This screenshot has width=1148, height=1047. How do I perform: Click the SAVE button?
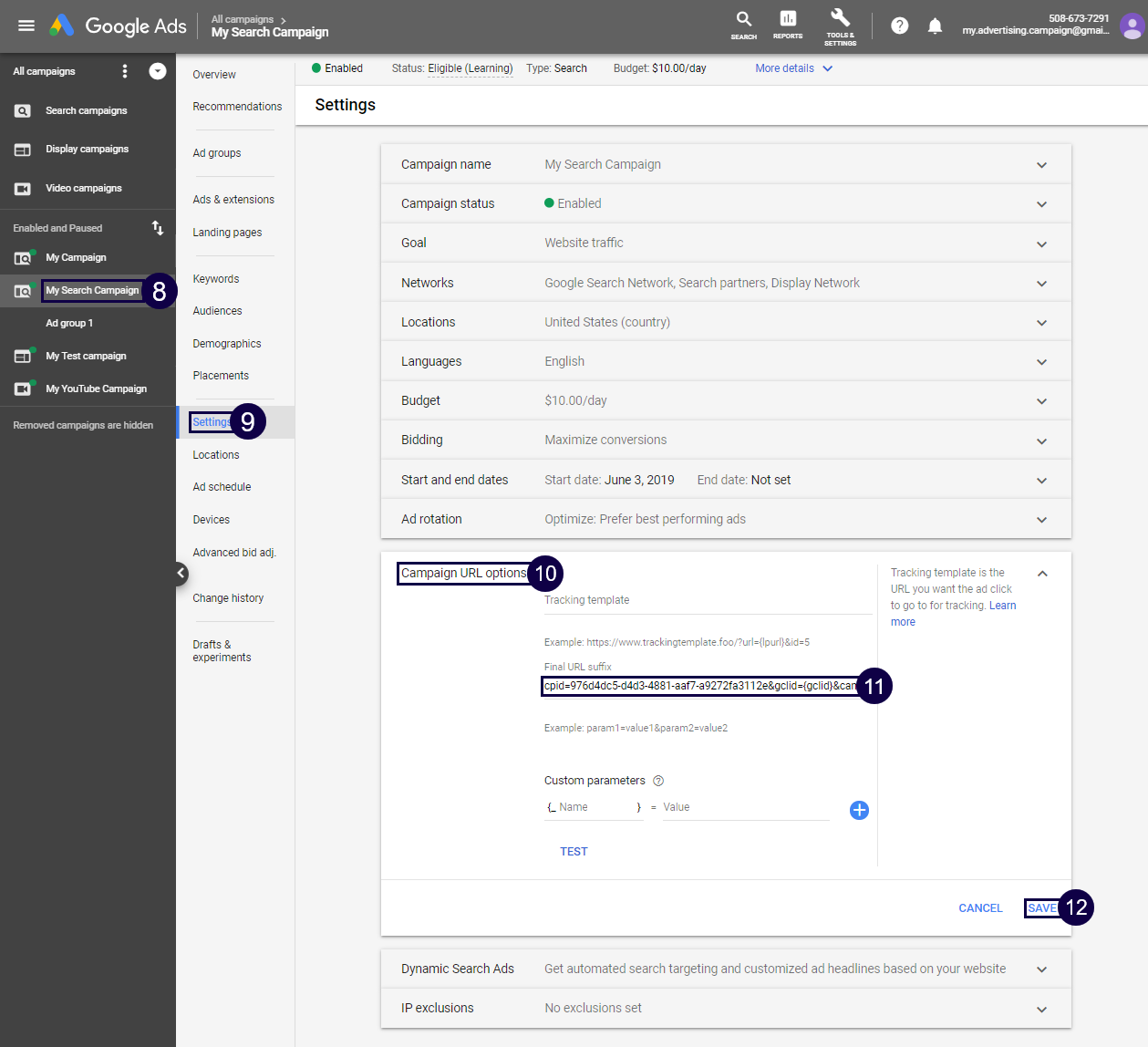[1041, 908]
